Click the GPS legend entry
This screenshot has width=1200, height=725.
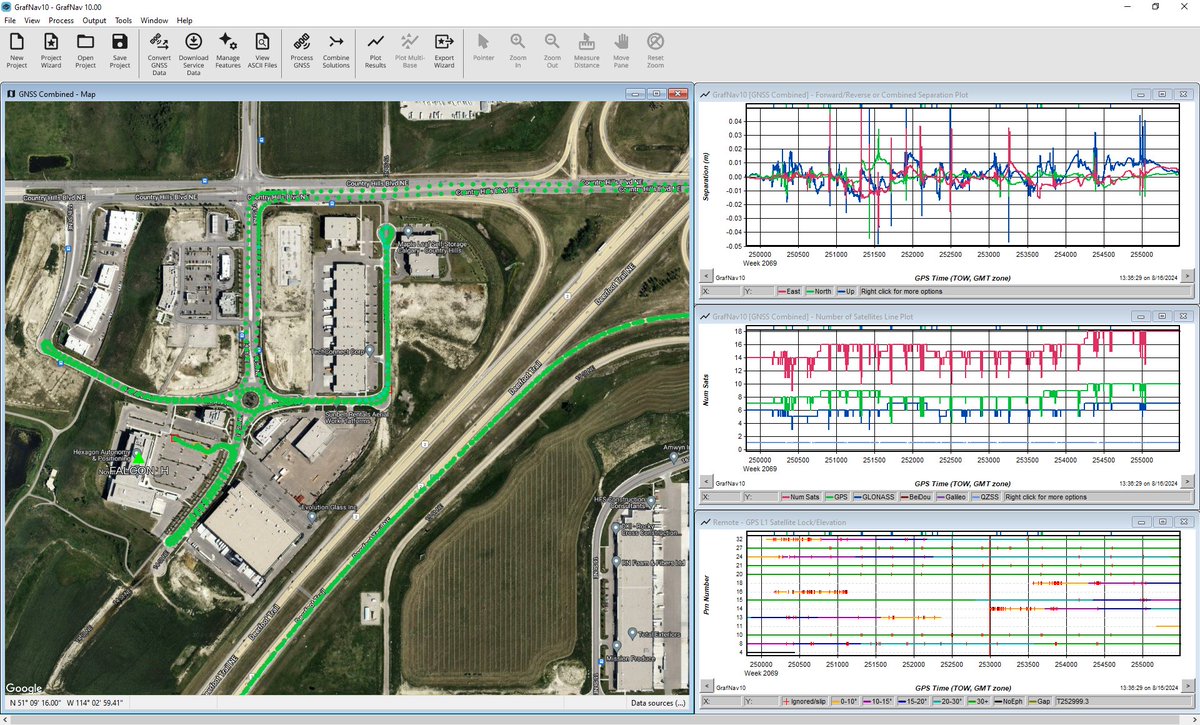[836, 496]
